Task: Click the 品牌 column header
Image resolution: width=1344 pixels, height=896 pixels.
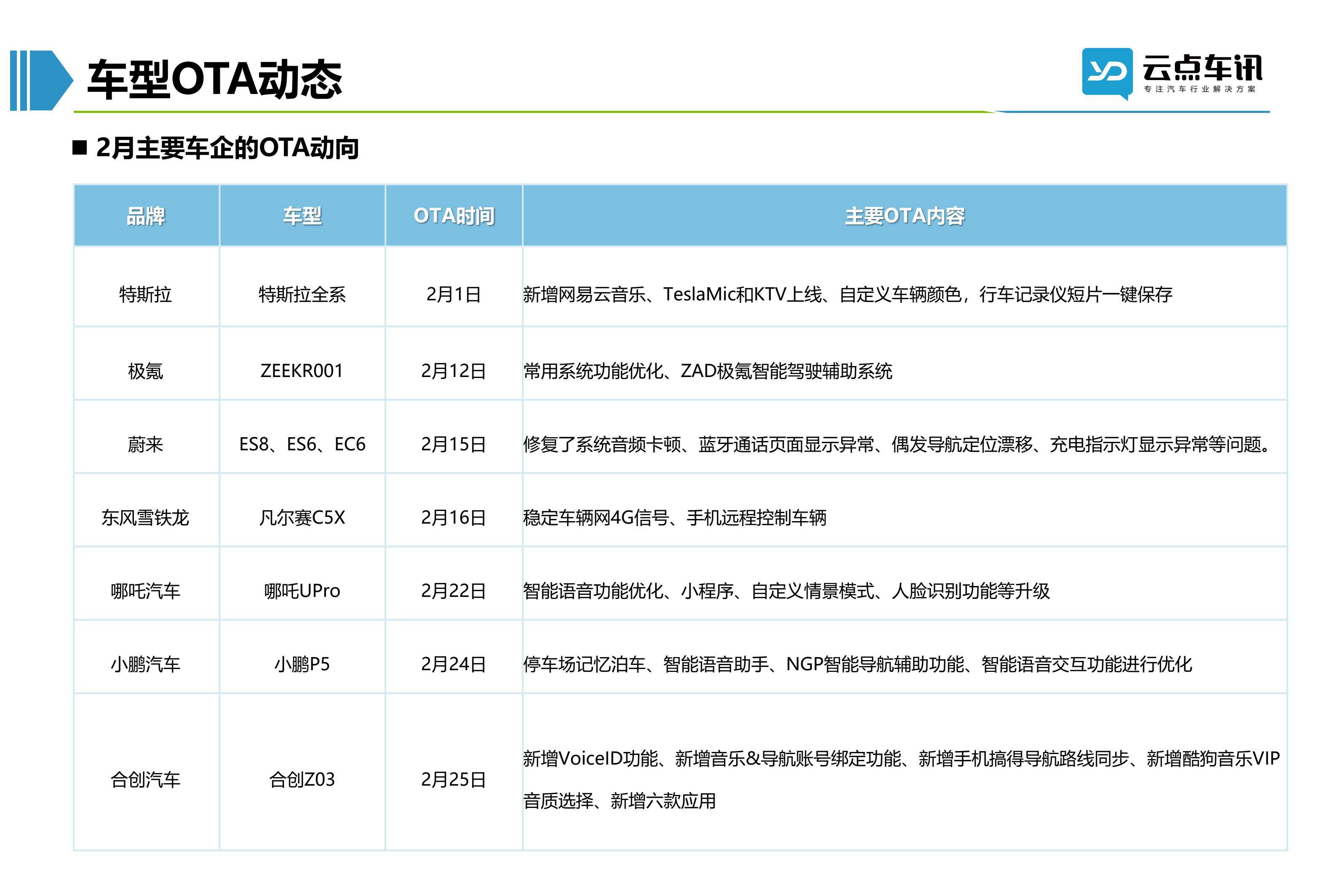Action: pyautogui.click(x=146, y=216)
